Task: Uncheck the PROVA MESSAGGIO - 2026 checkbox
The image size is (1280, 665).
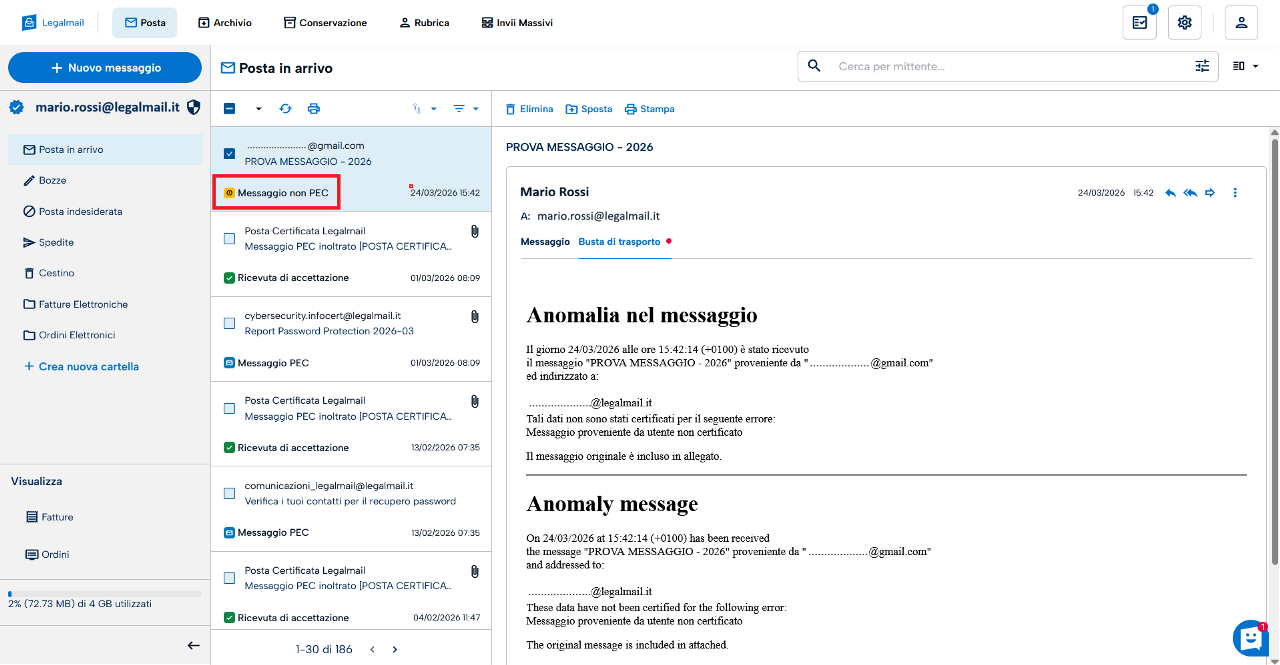Action: coord(229,154)
